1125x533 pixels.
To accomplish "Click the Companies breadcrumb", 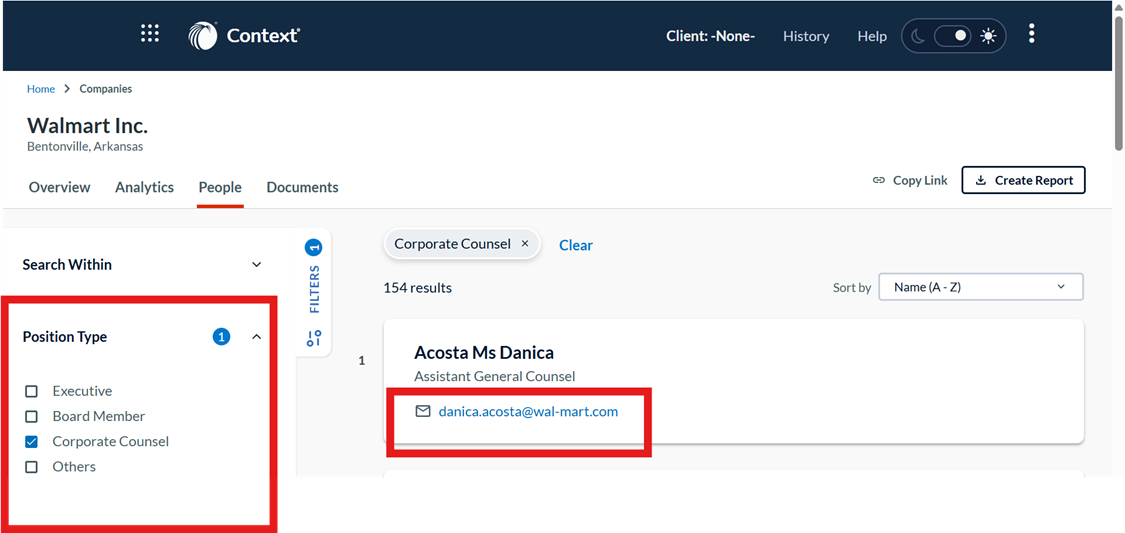I will (105, 89).
